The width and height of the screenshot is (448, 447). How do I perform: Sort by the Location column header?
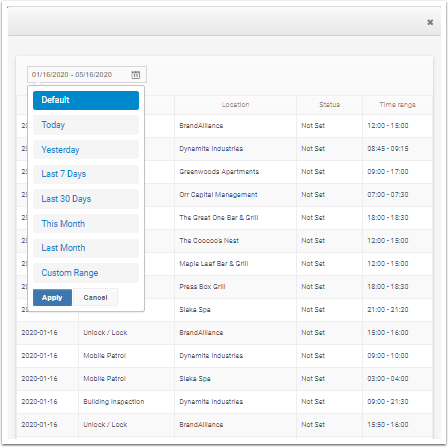coord(235,105)
